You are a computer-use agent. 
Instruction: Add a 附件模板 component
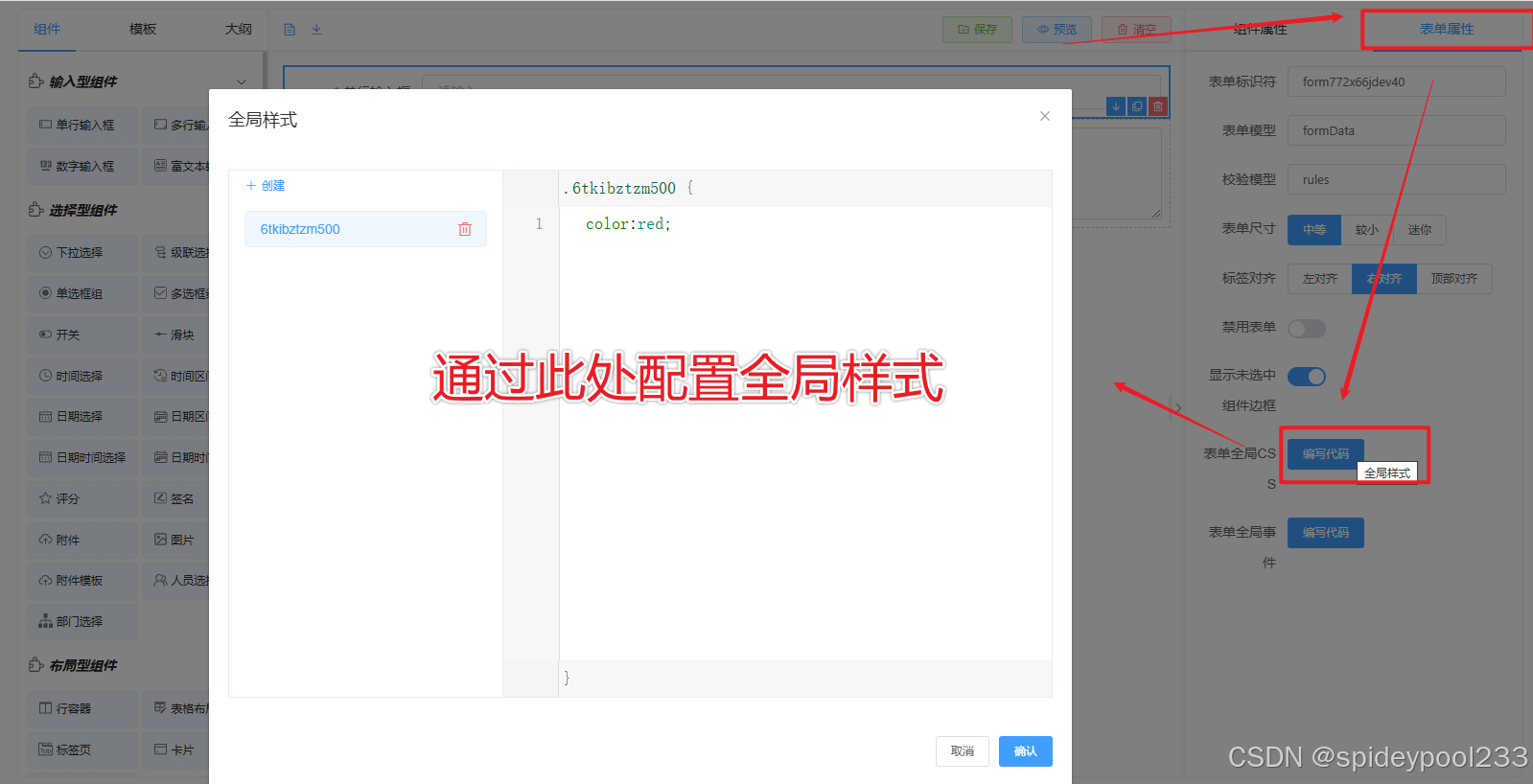[x=82, y=580]
